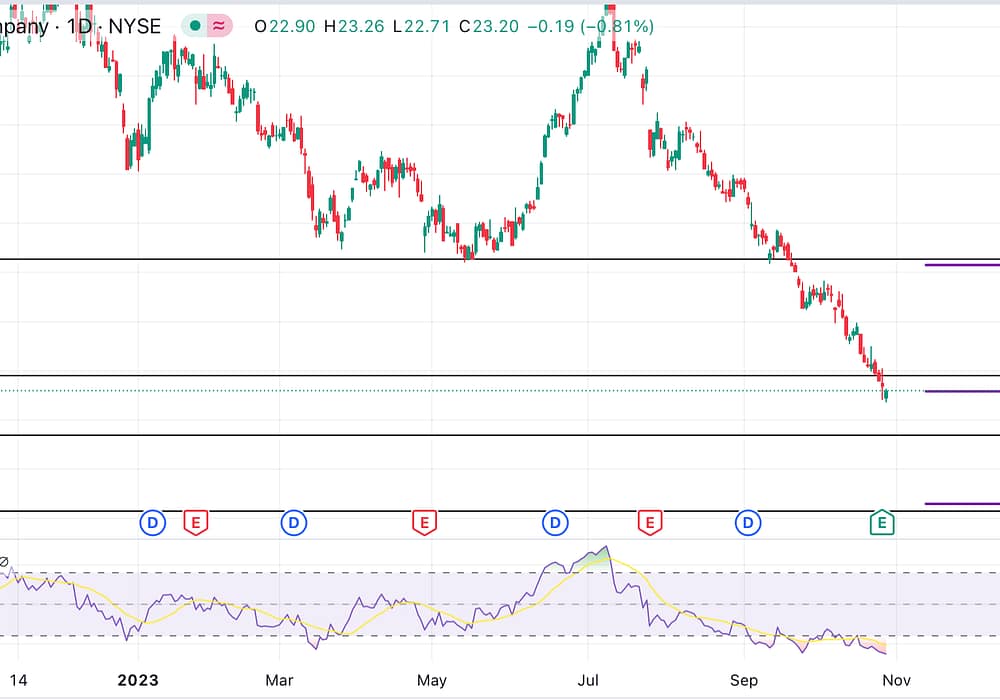Click the dividend D marker near March

click(293, 522)
